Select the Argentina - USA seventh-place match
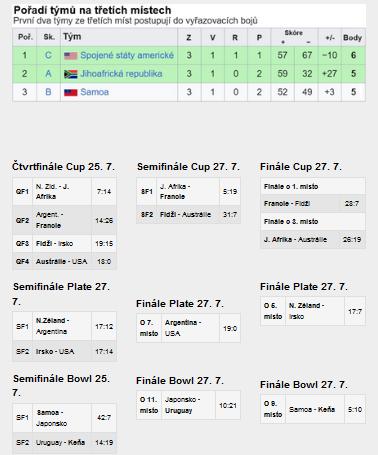The height and width of the screenshot is (455, 378). [188, 328]
